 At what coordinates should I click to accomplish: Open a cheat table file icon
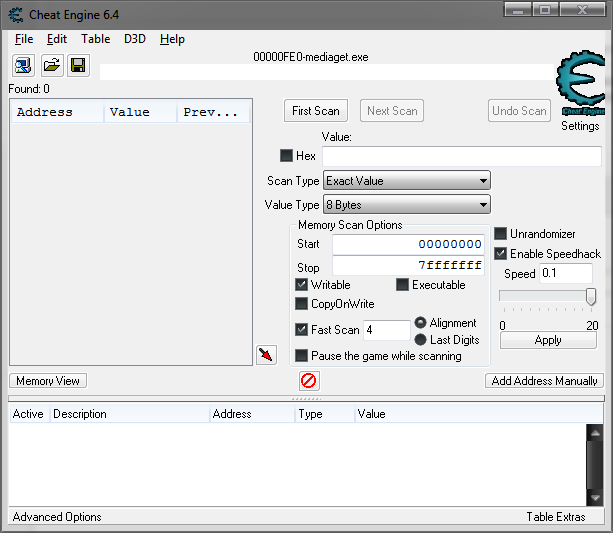(51, 65)
